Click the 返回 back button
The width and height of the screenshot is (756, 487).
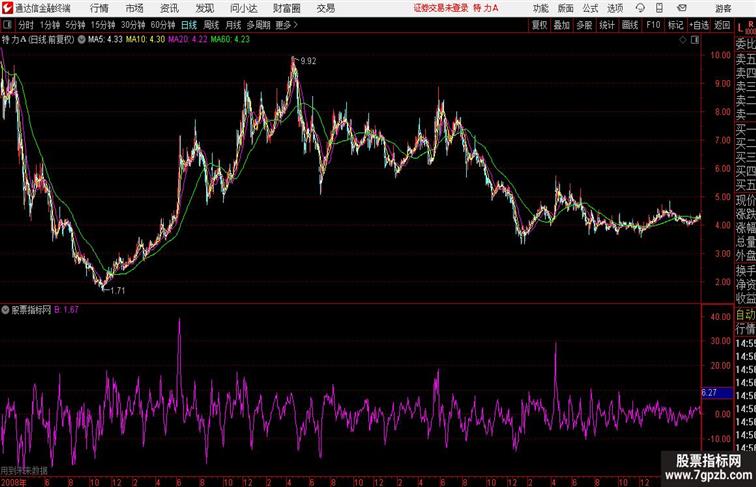(x=722, y=25)
